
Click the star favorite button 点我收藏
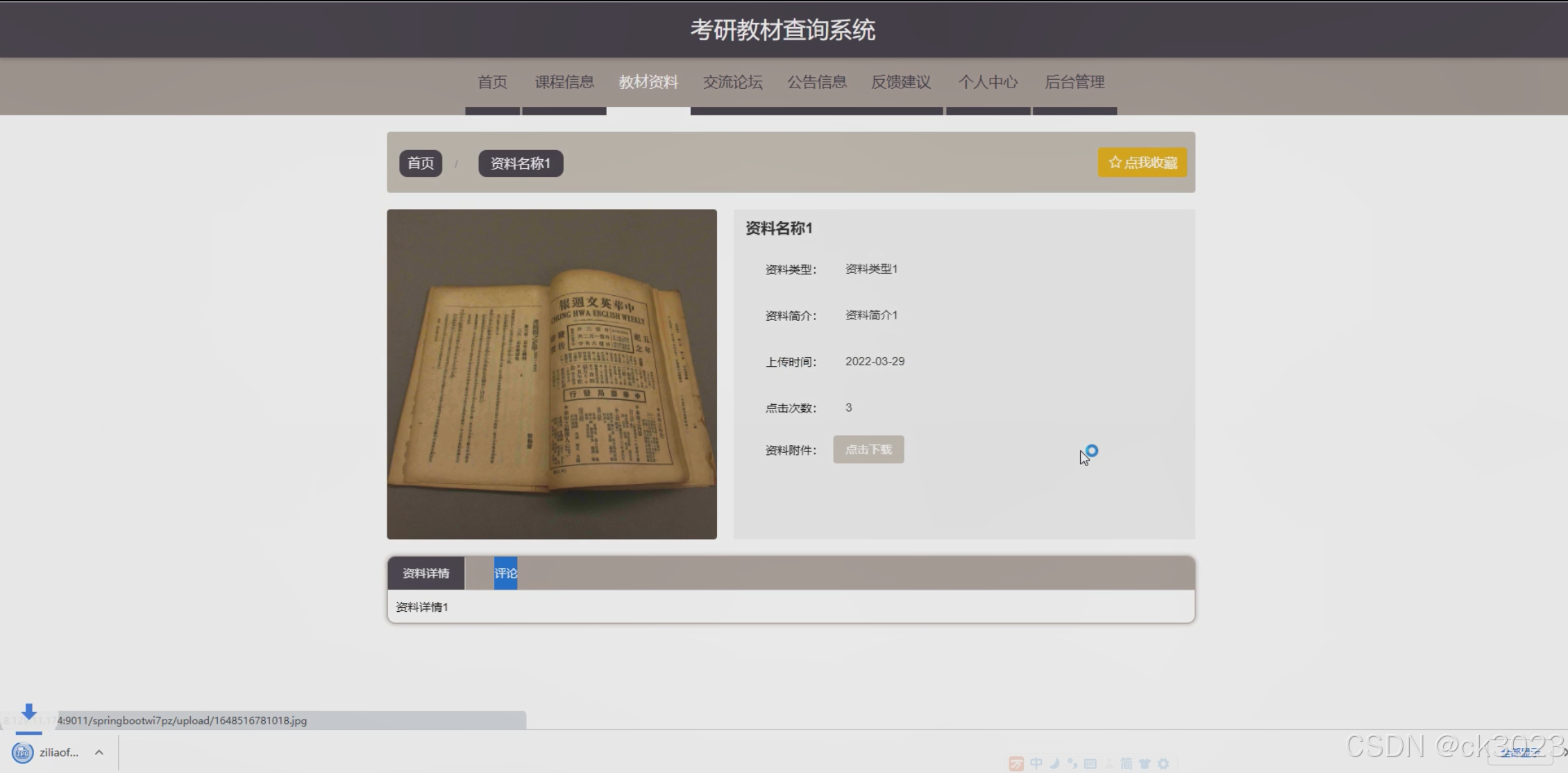1142,163
